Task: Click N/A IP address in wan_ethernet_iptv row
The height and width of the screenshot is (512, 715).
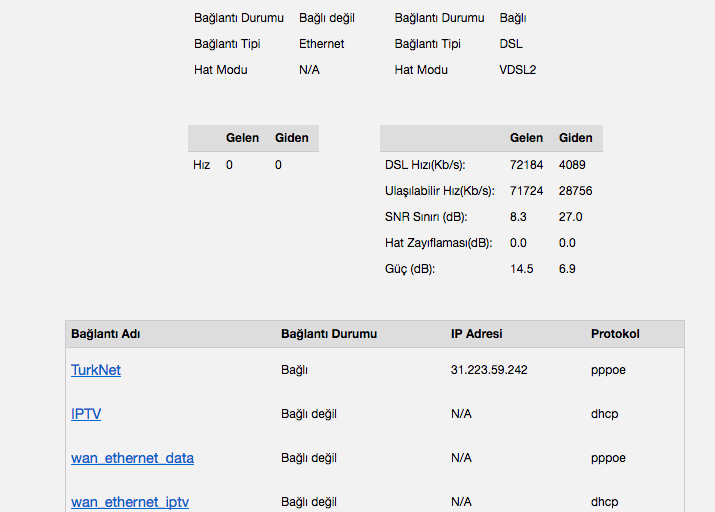Action: tap(461, 502)
